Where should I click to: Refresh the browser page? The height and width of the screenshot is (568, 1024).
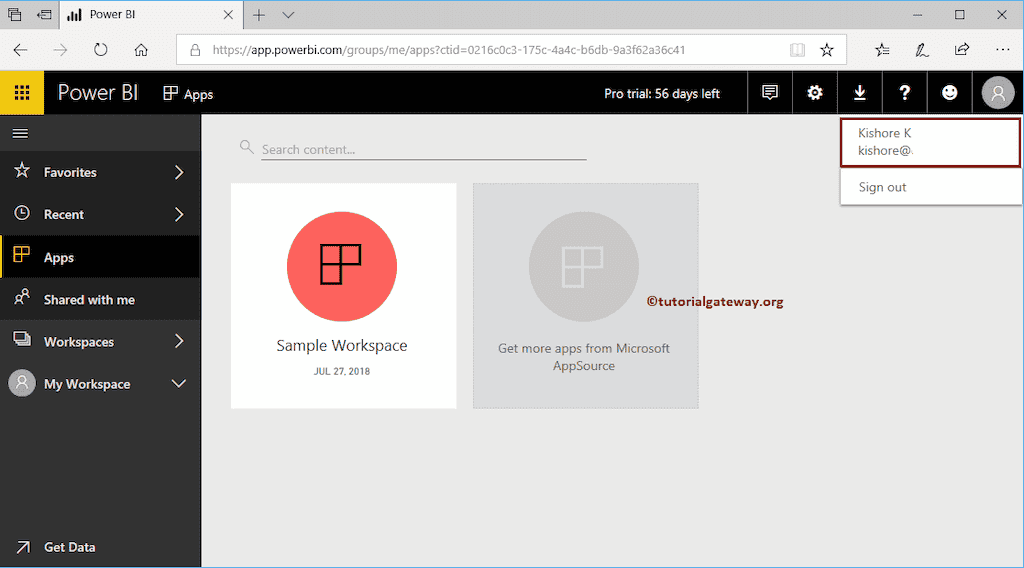click(100, 50)
